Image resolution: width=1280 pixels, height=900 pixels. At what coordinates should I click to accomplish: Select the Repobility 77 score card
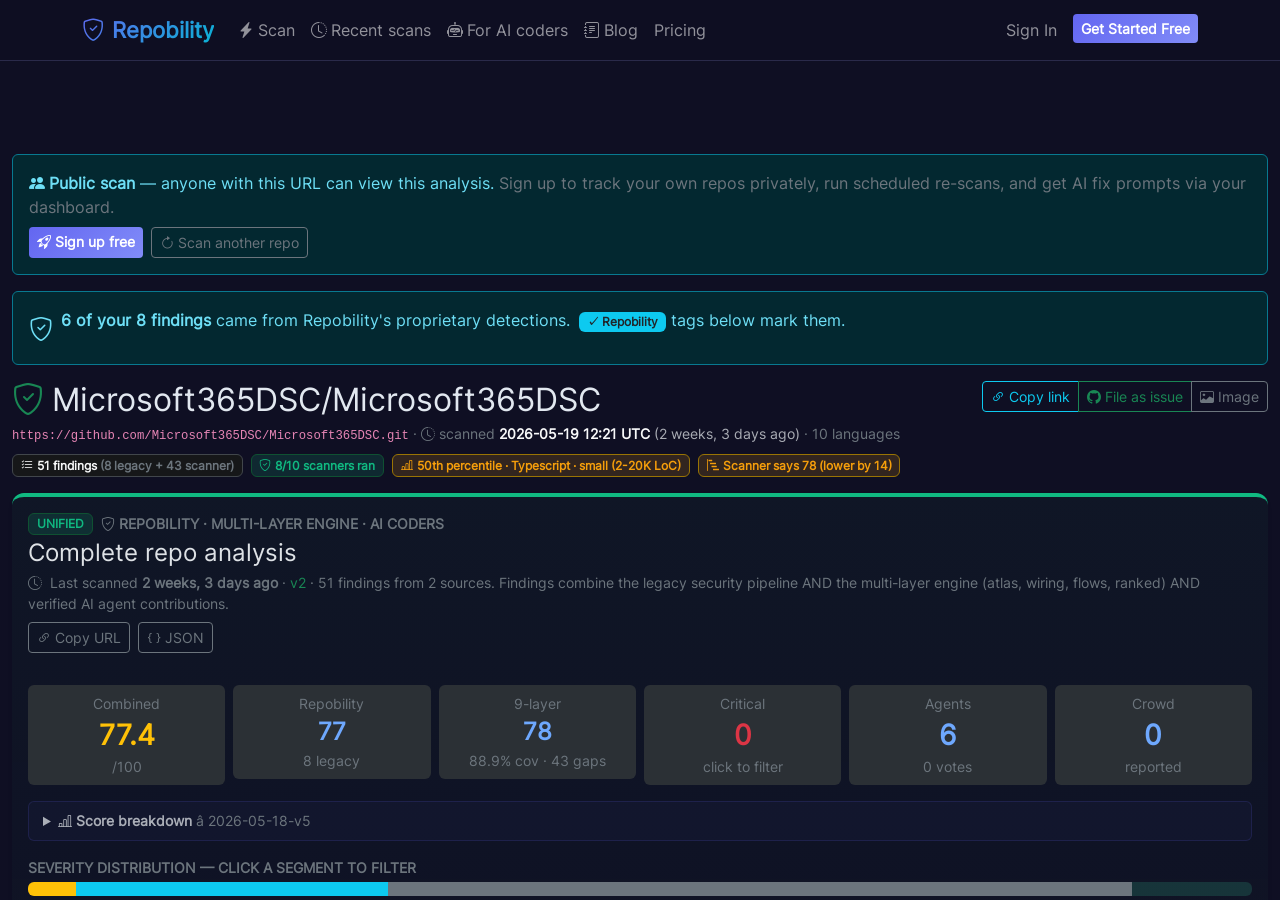tap(332, 732)
